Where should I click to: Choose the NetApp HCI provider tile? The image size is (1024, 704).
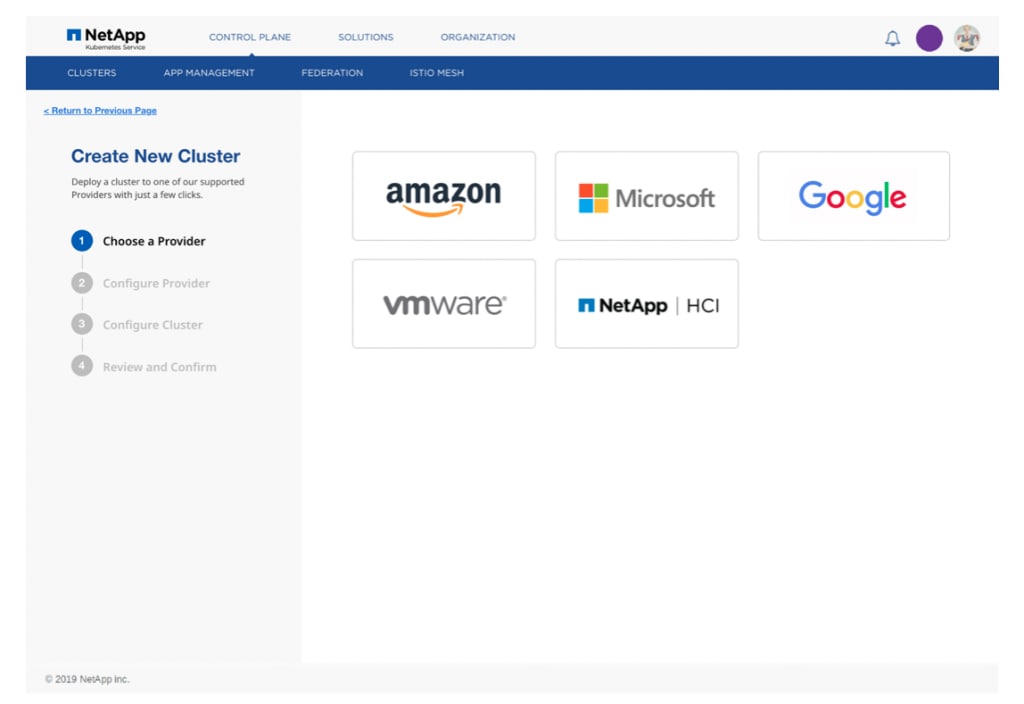(646, 304)
